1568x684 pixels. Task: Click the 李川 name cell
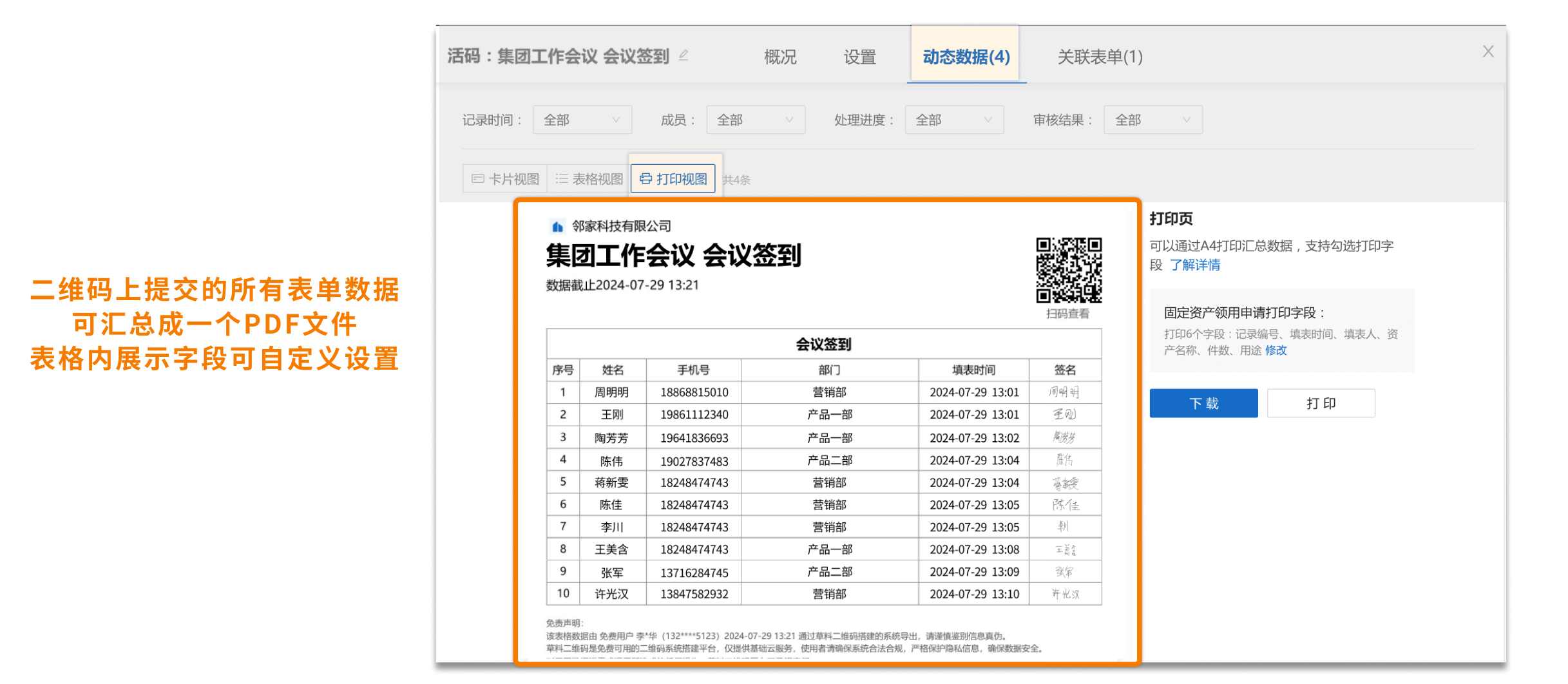click(612, 527)
